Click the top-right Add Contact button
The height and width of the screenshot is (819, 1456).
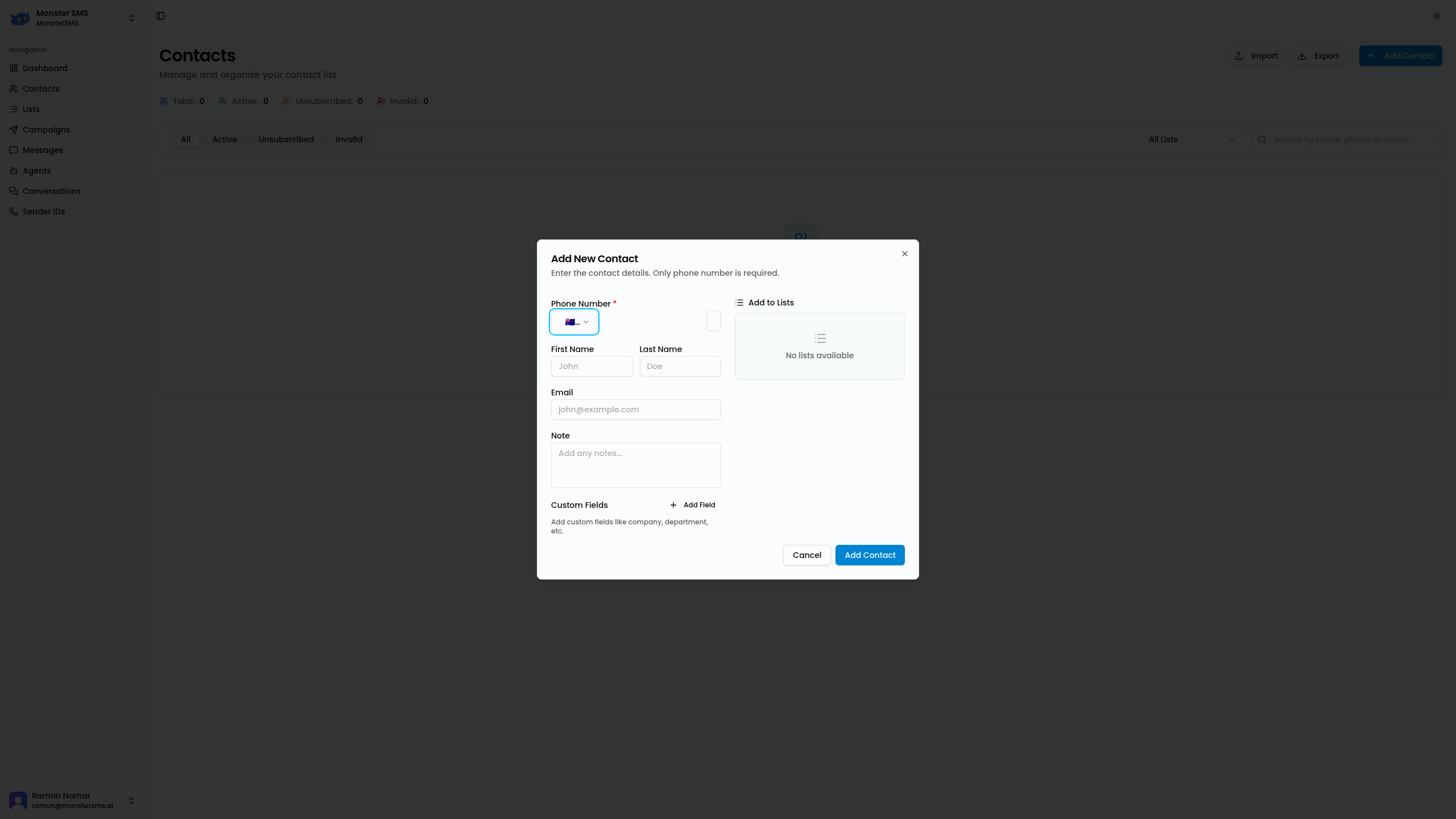point(1400,56)
